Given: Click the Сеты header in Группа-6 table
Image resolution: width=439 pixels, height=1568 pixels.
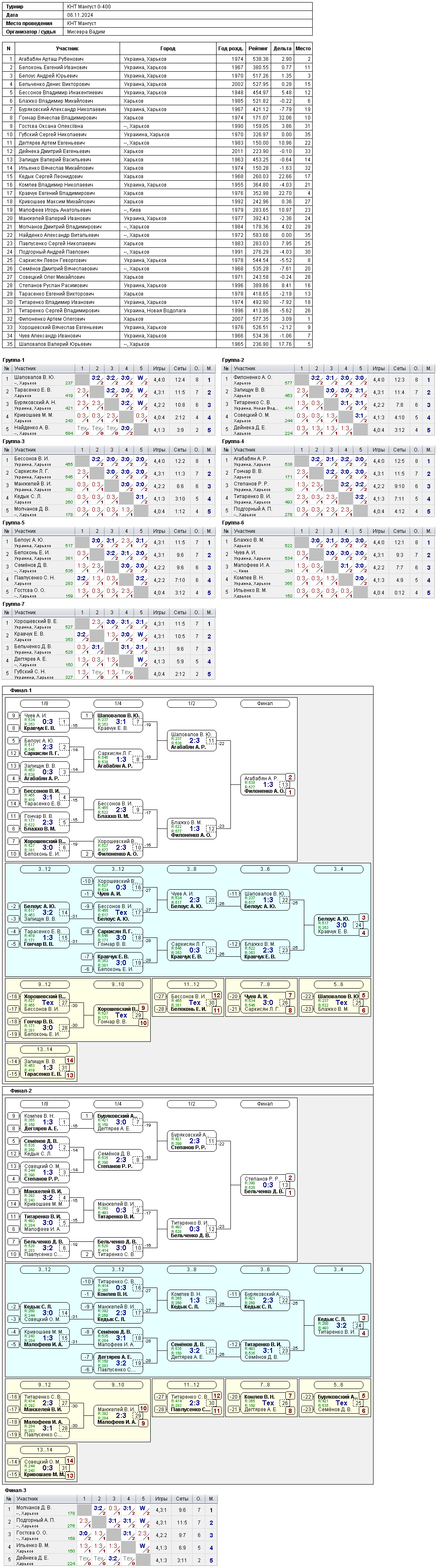Looking at the screenshot, I should click(x=400, y=531).
